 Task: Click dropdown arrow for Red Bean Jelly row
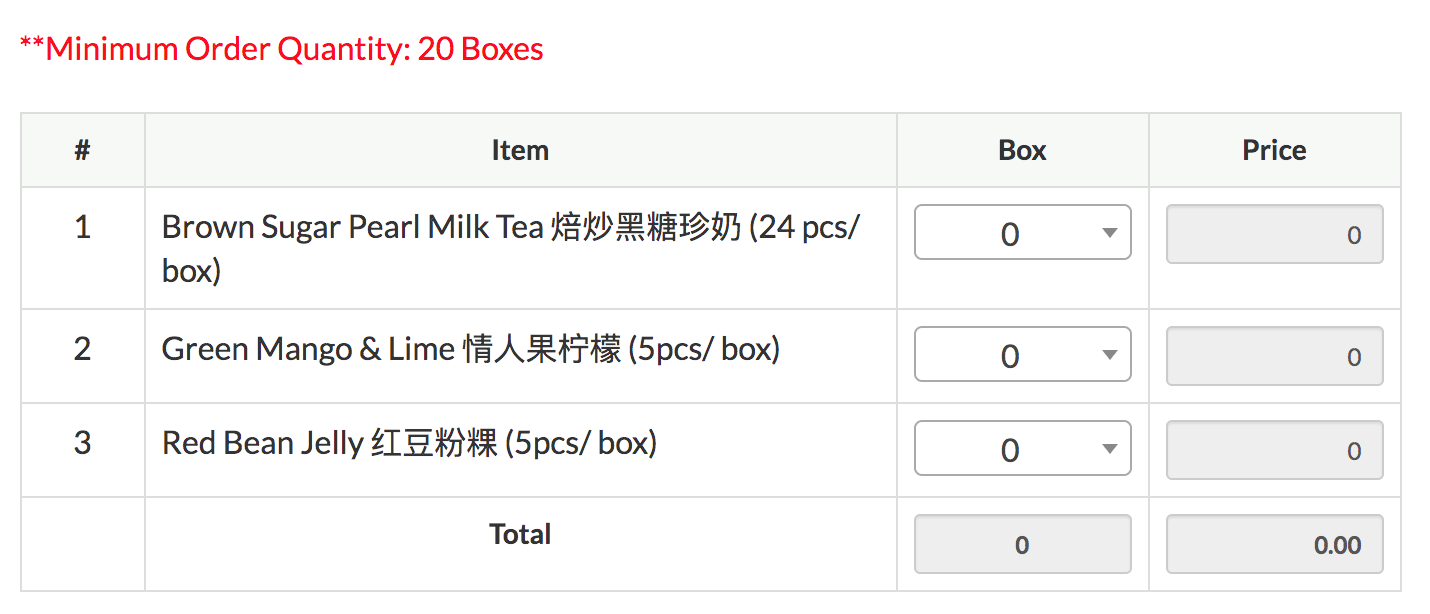(x=1108, y=449)
